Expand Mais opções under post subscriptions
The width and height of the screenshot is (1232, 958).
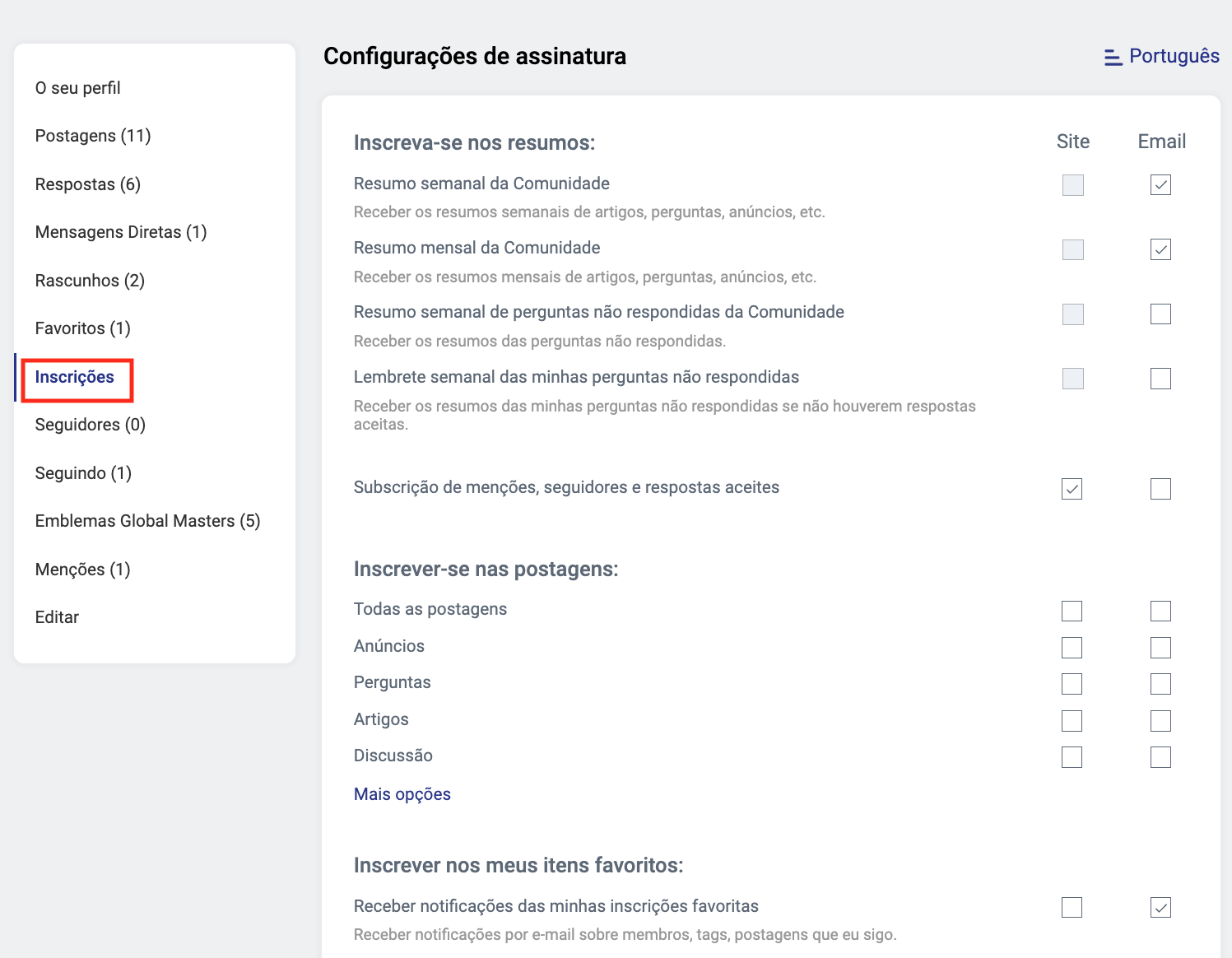click(x=402, y=794)
